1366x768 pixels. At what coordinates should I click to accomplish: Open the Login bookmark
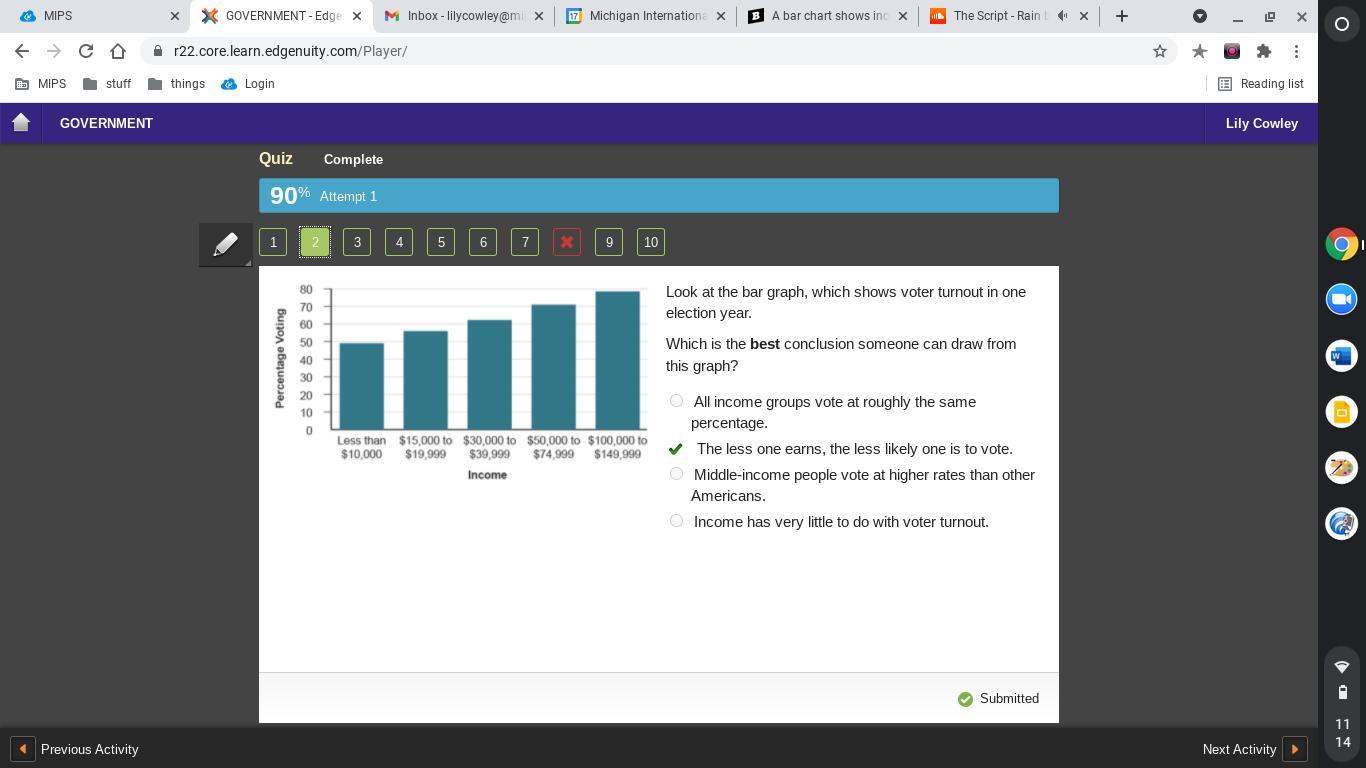click(247, 84)
